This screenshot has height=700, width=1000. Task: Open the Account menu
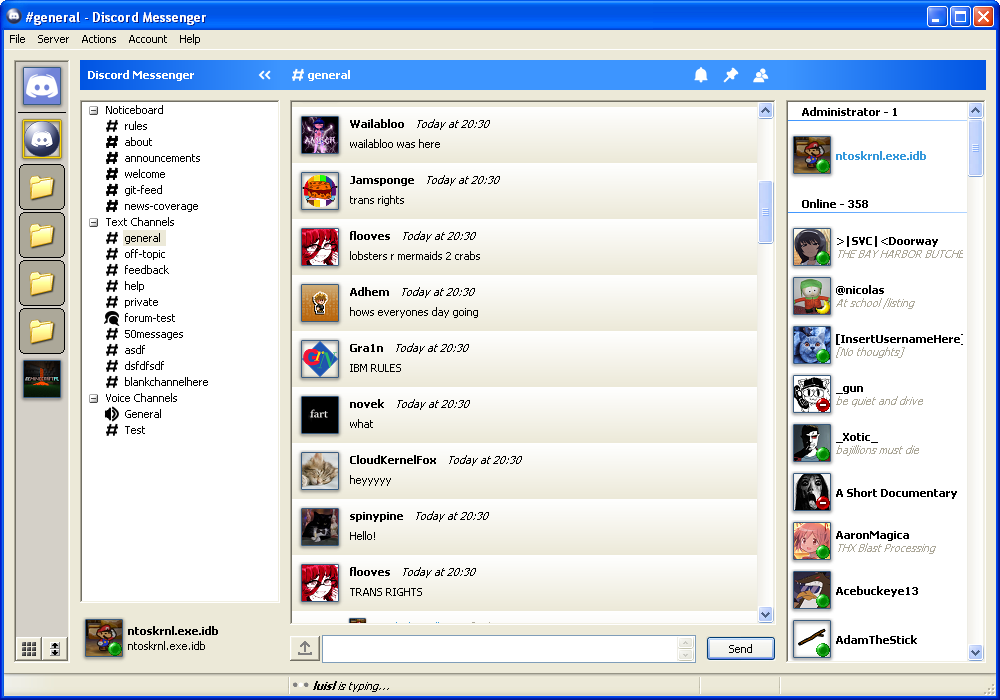pyautogui.click(x=147, y=39)
